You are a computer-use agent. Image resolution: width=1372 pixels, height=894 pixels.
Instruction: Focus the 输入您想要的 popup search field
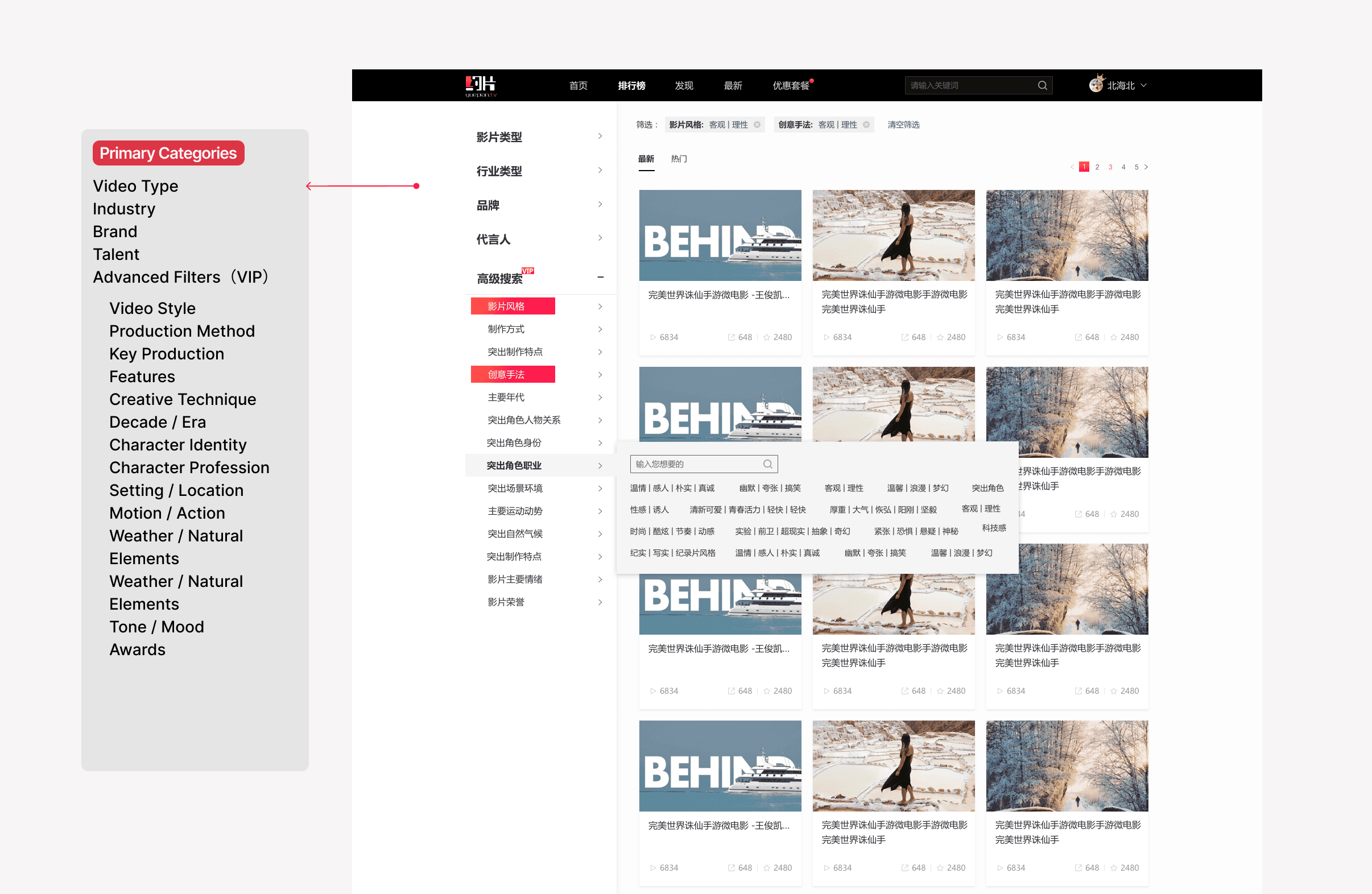pos(704,464)
